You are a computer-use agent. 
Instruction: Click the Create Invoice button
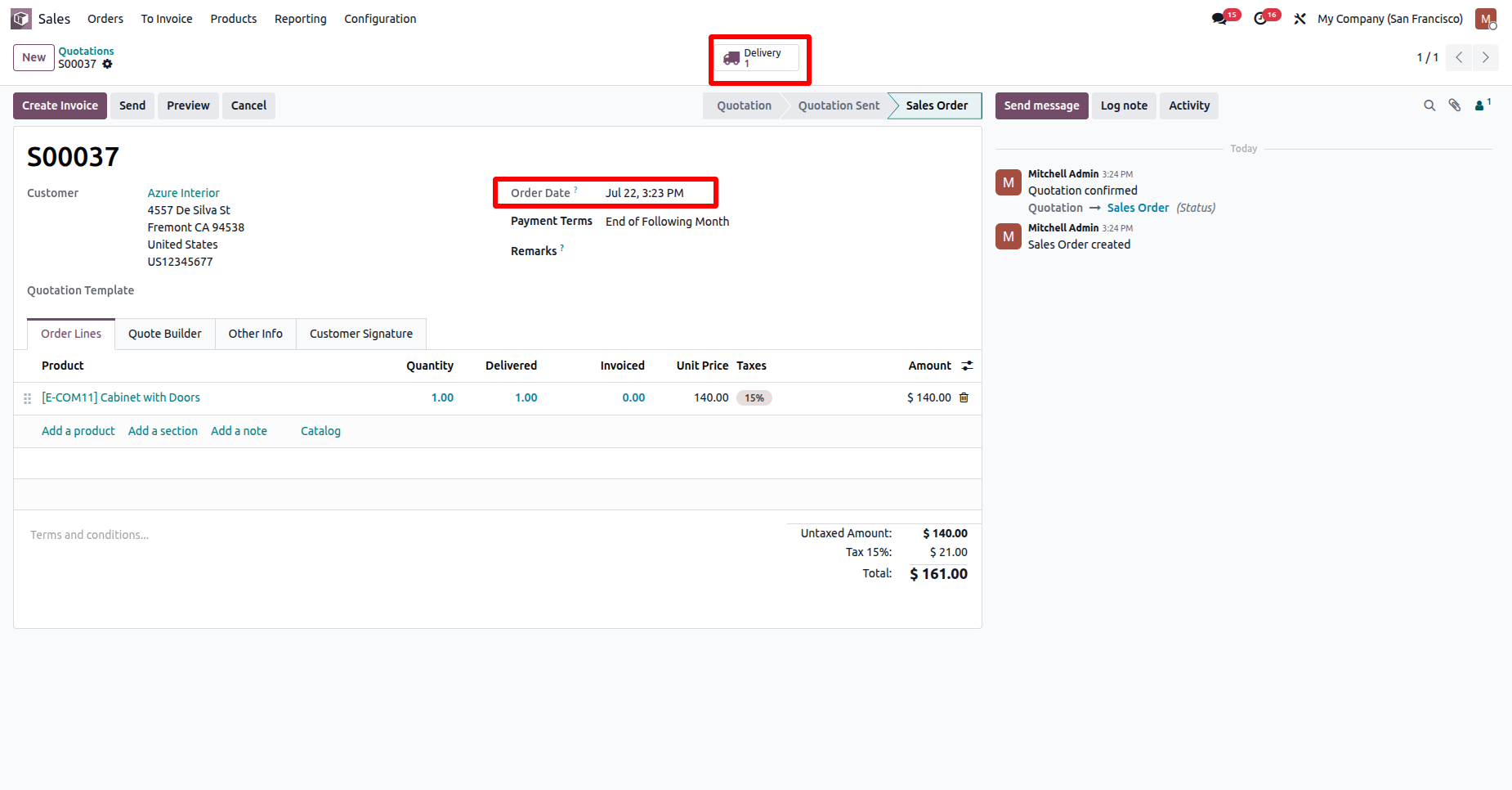click(60, 105)
